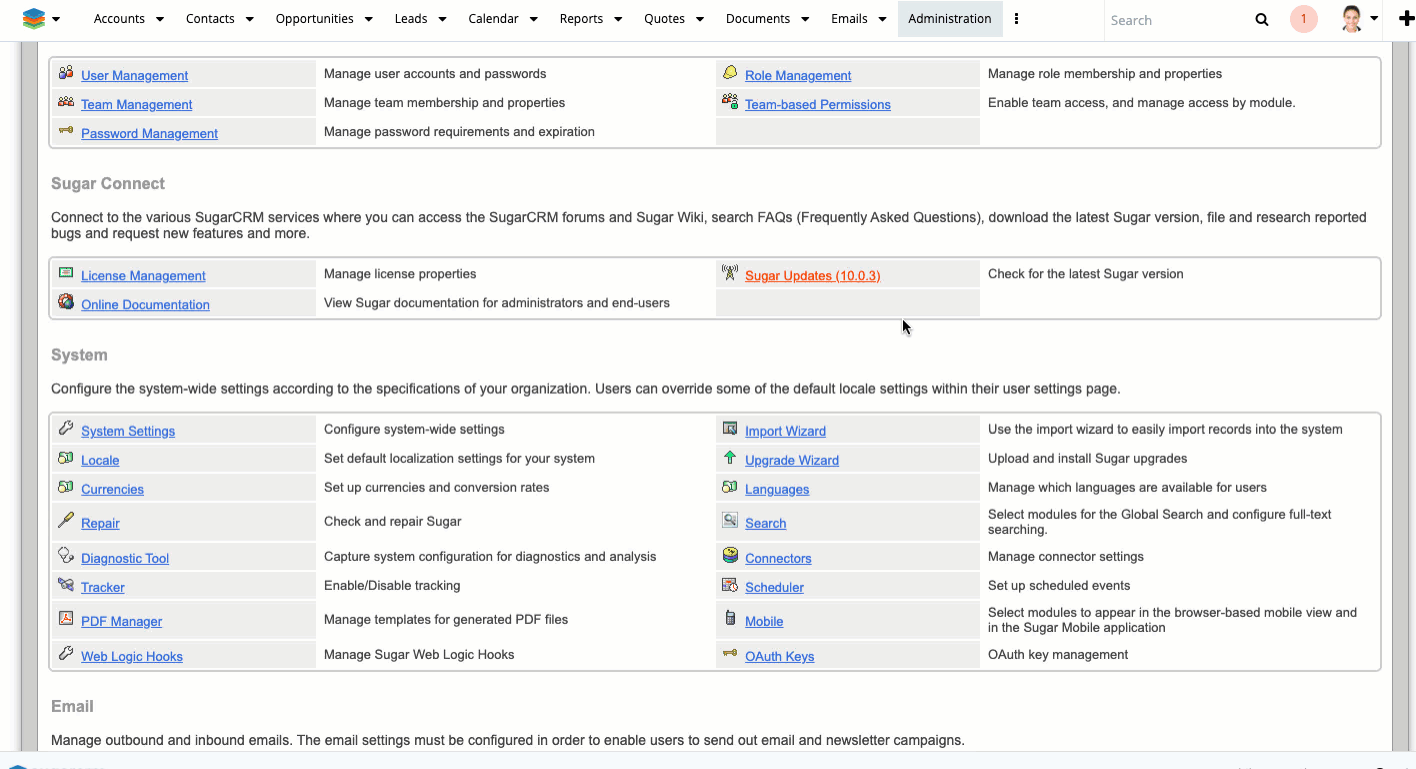
Task: Click the Import Wizard icon
Action: tap(730, 428)
